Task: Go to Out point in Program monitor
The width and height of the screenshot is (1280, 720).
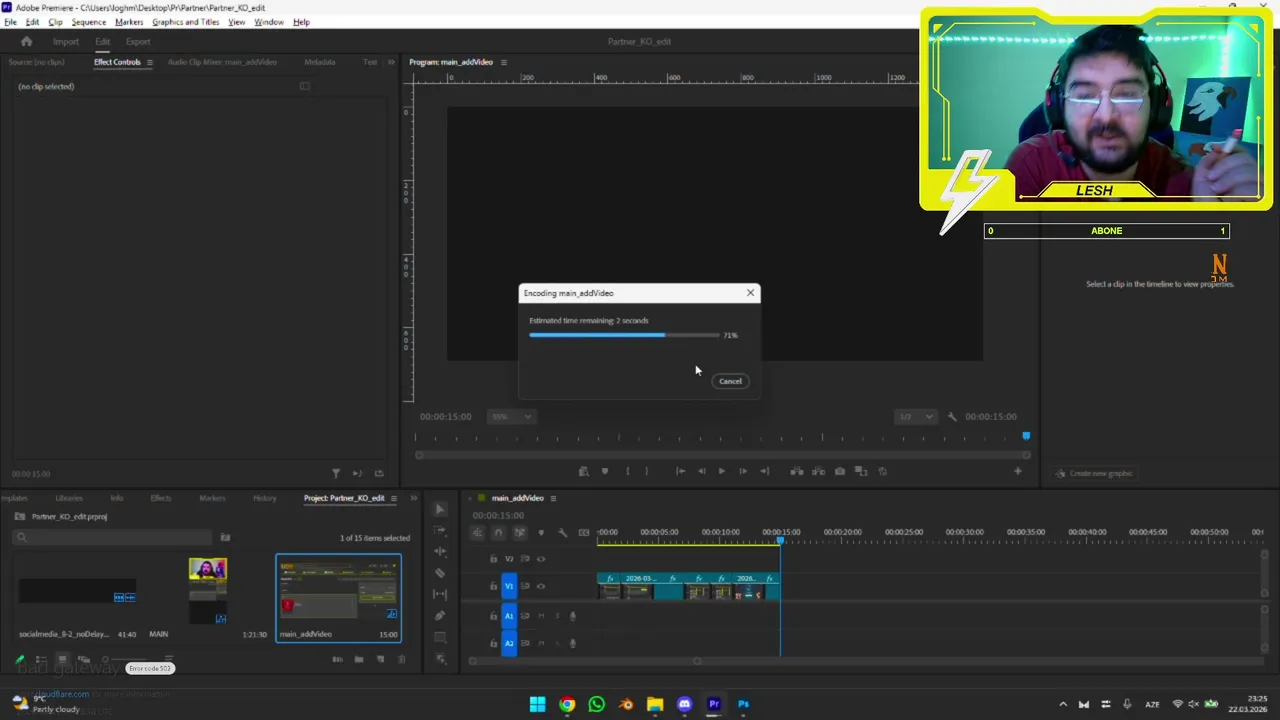Action: 764,471
